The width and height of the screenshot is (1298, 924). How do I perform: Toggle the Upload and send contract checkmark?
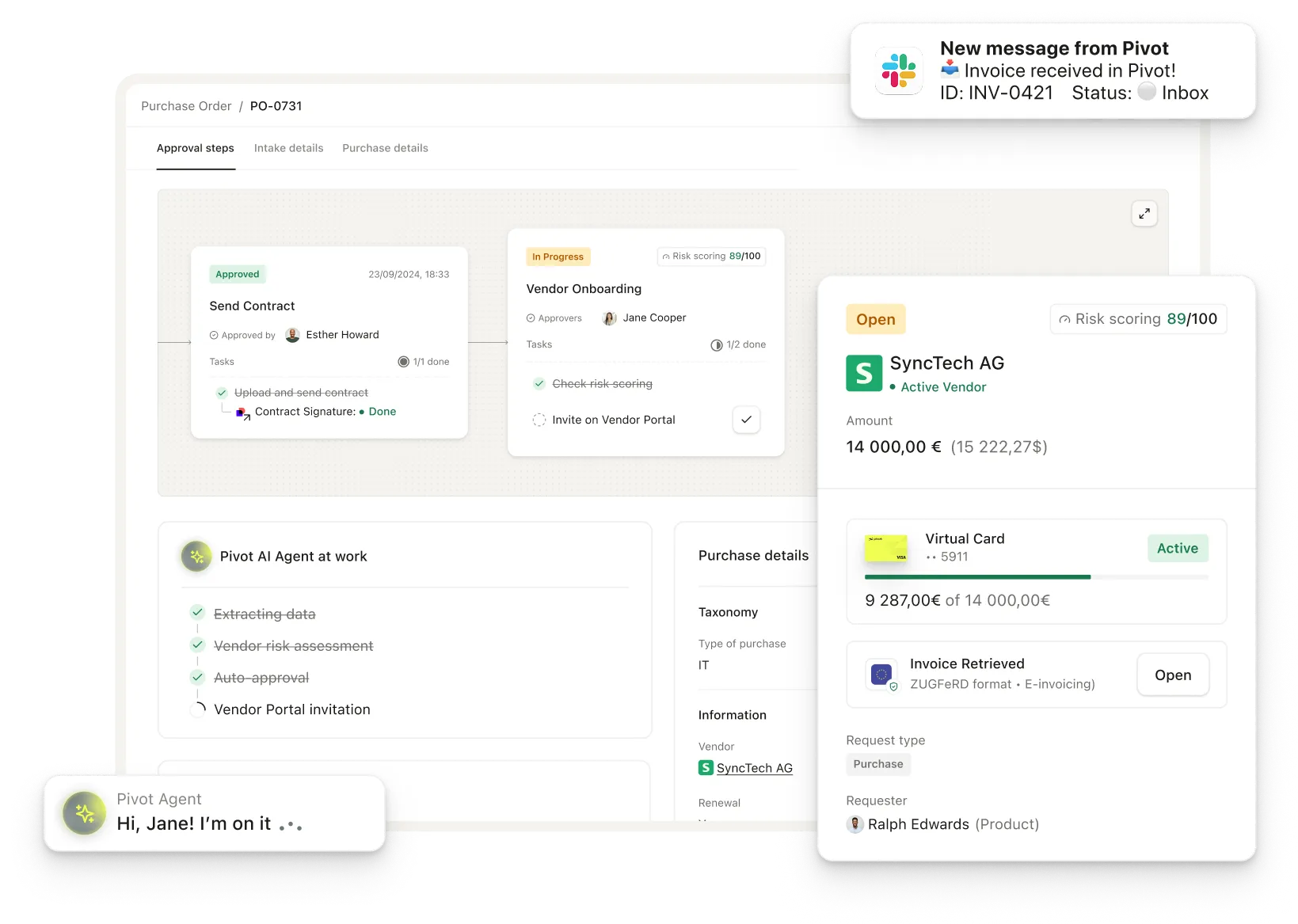point(222,393)
